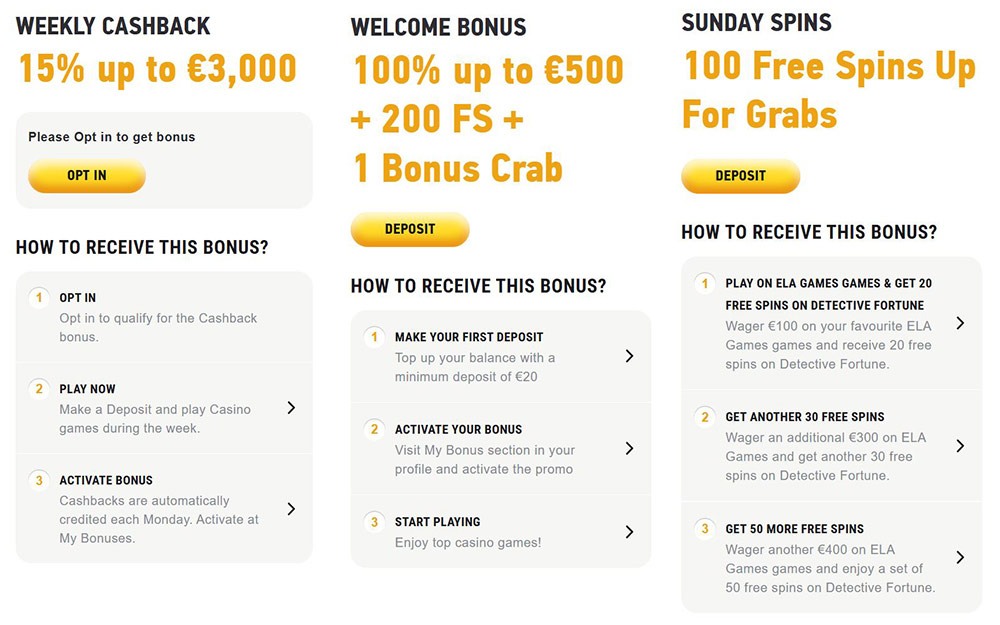1000x625 pixels.
Task: Click the 15% up to €3,000 headline
Action: (158, 68)
